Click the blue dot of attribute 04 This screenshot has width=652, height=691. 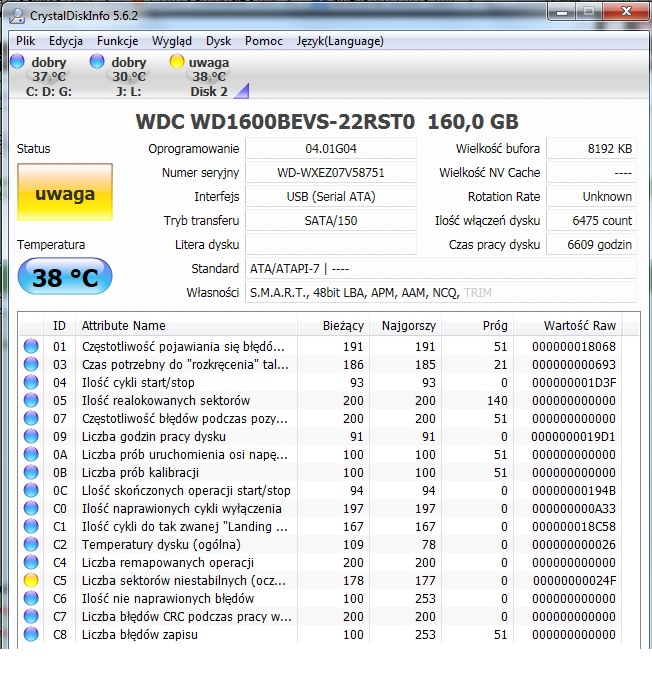point(31,382)
